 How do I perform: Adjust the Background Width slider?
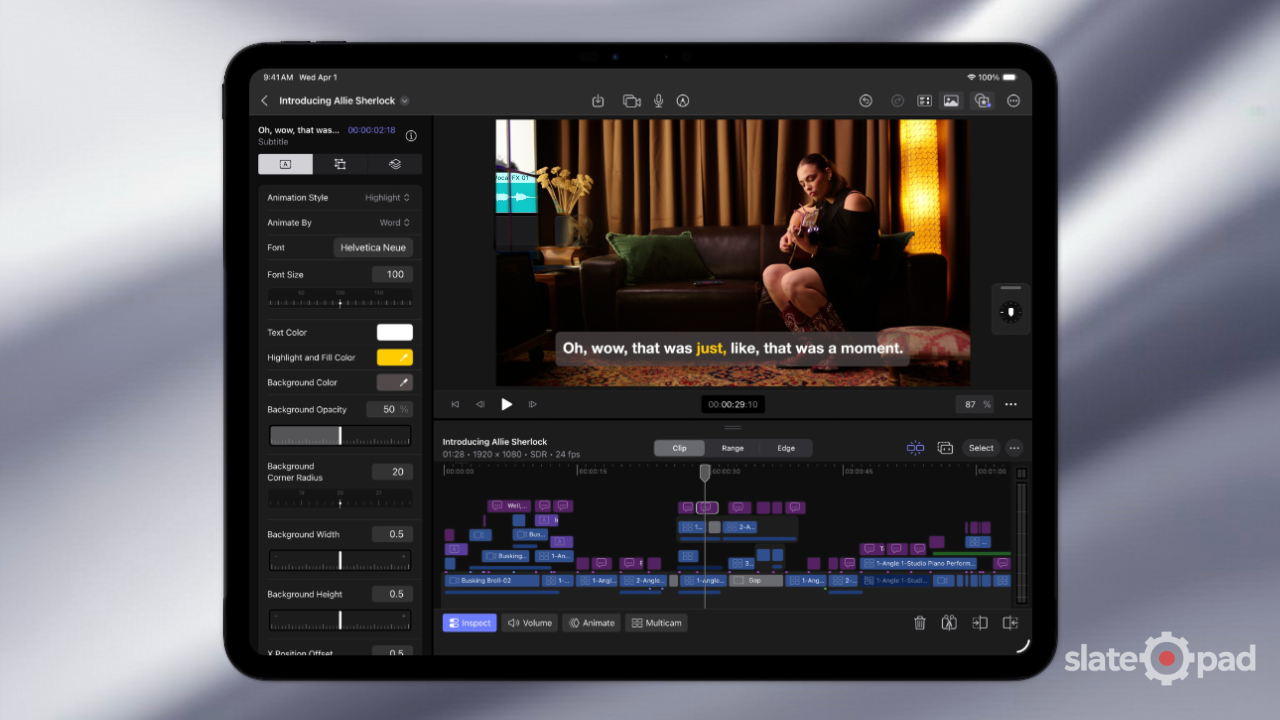(x=340, y=561)
